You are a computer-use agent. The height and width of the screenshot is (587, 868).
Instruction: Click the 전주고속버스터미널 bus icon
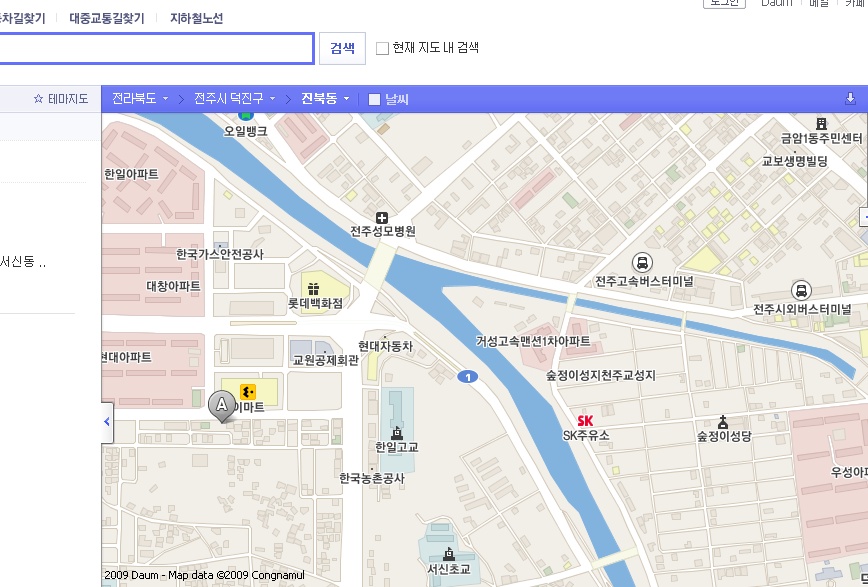pyautogui.click(x=639, y=261)
